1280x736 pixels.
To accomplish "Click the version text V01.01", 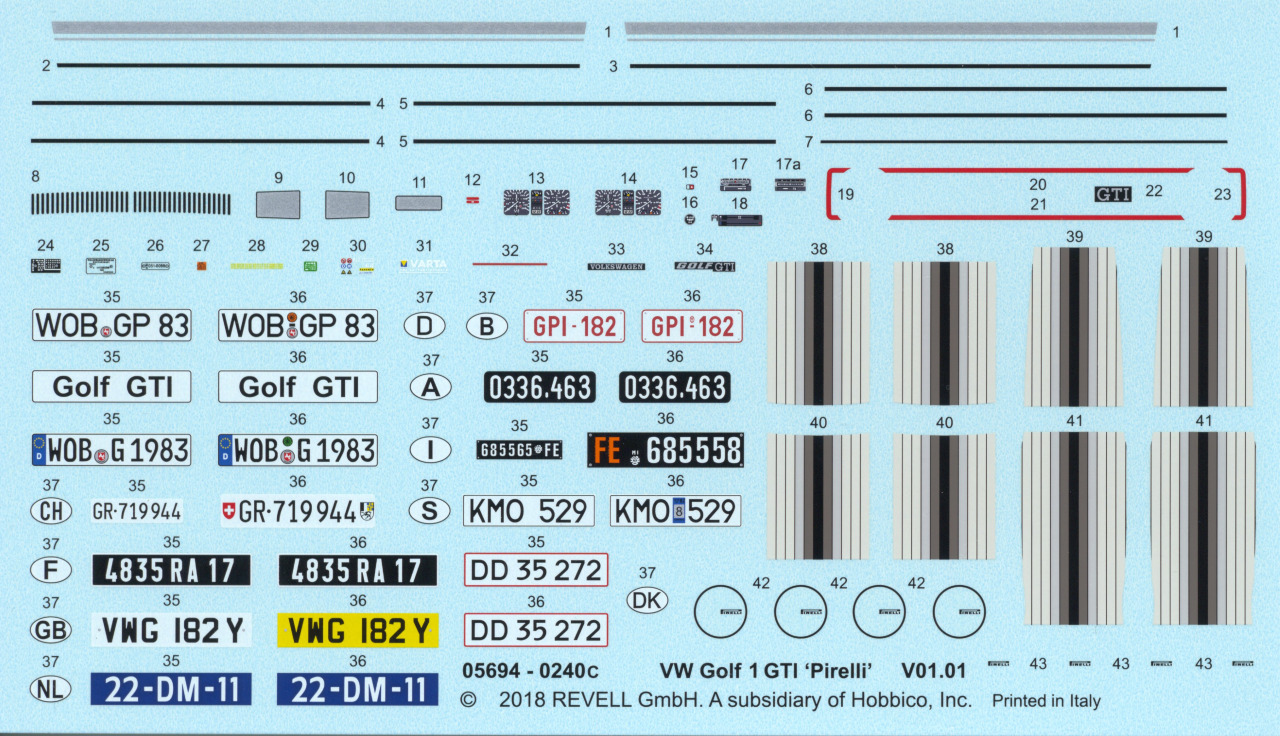I will point(933,671).
